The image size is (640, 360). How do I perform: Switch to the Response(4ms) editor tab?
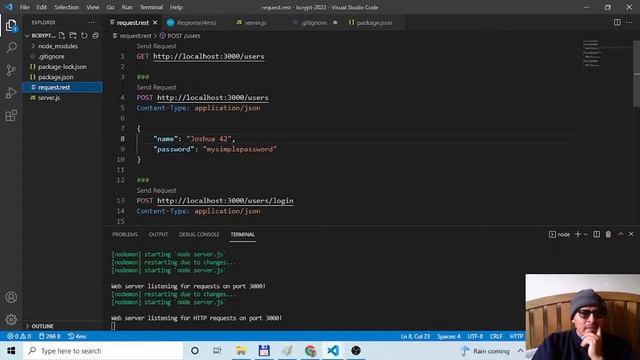[x=196, y=22]
